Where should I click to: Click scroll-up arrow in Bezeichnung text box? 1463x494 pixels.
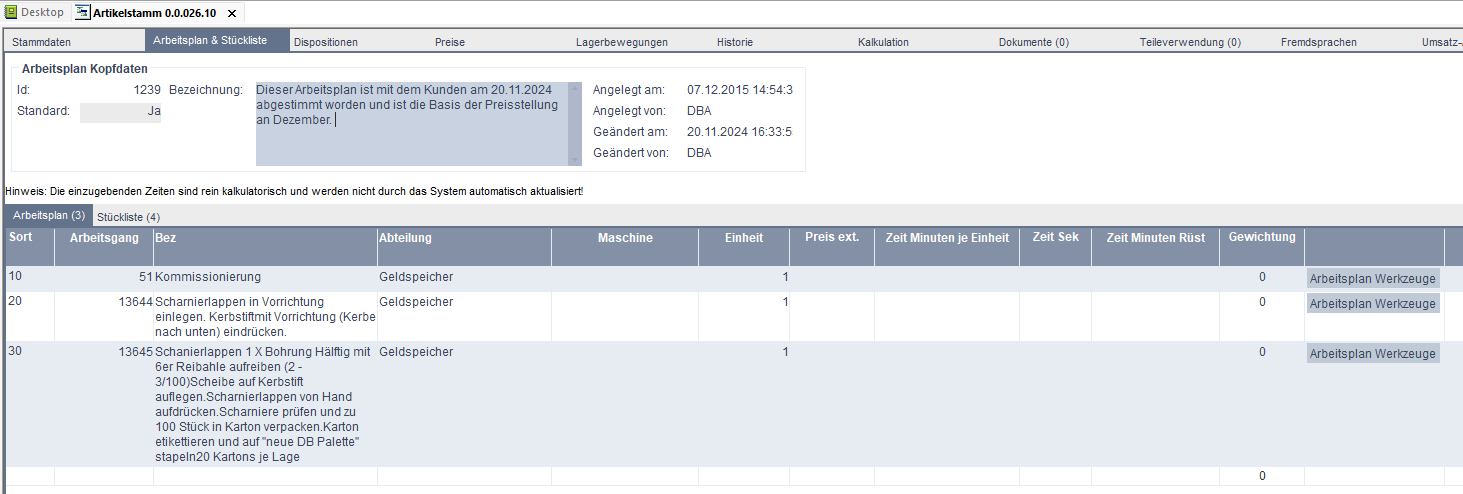574,89
